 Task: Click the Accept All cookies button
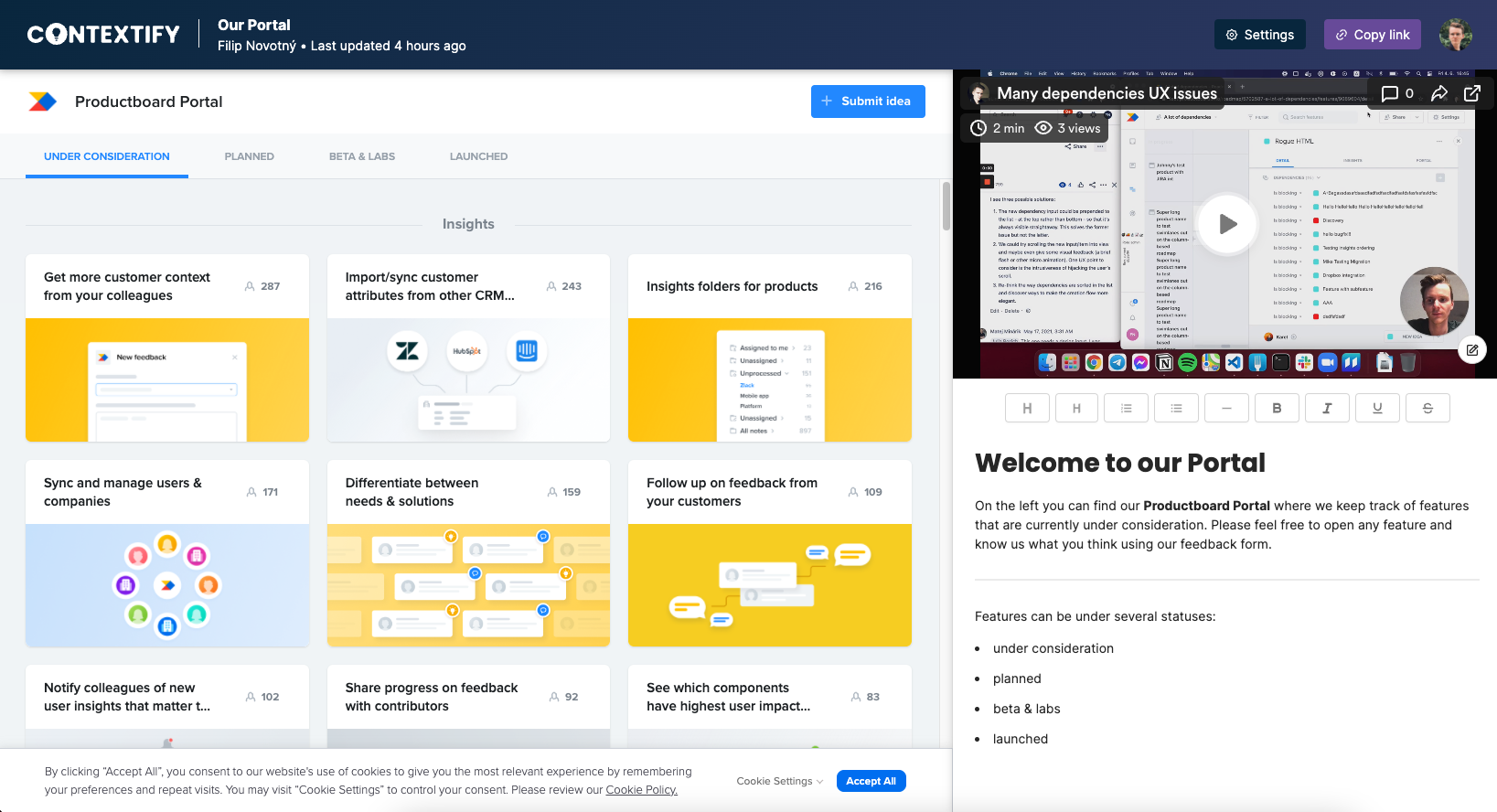[x=871, y=781]
